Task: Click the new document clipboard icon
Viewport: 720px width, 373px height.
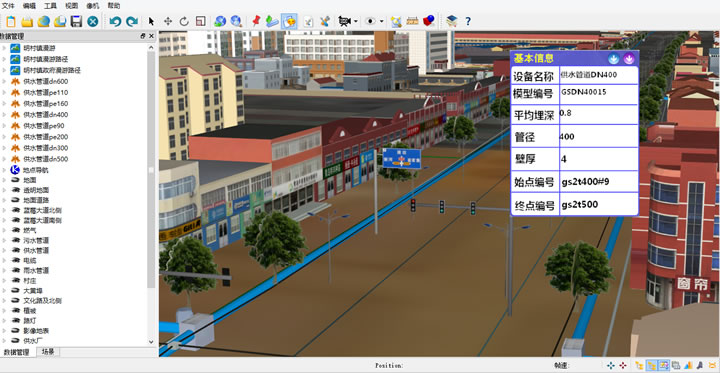Action: pyautogui.click(x=11, y=21)
